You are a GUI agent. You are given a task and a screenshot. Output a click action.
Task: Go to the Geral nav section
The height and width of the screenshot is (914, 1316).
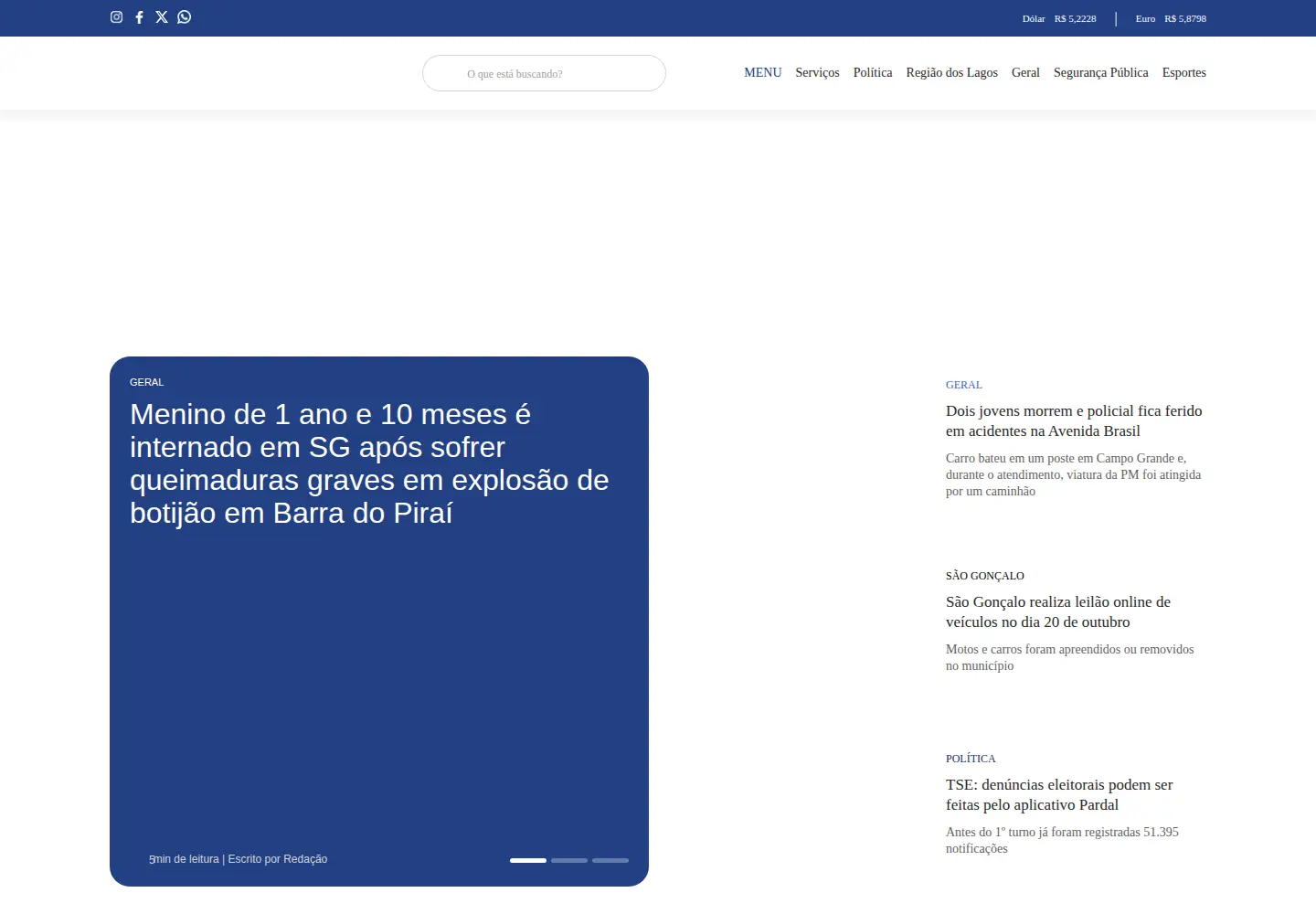point(1025,72)
